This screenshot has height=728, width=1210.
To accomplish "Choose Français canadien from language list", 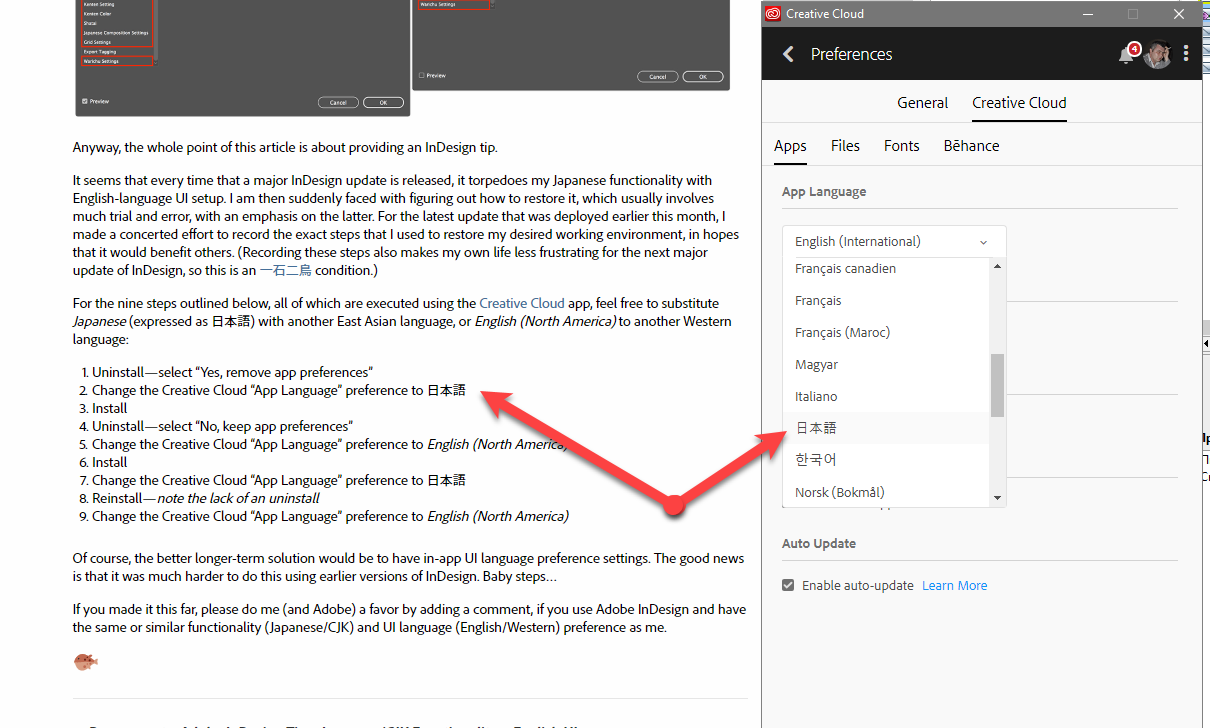I will point(886,268).
